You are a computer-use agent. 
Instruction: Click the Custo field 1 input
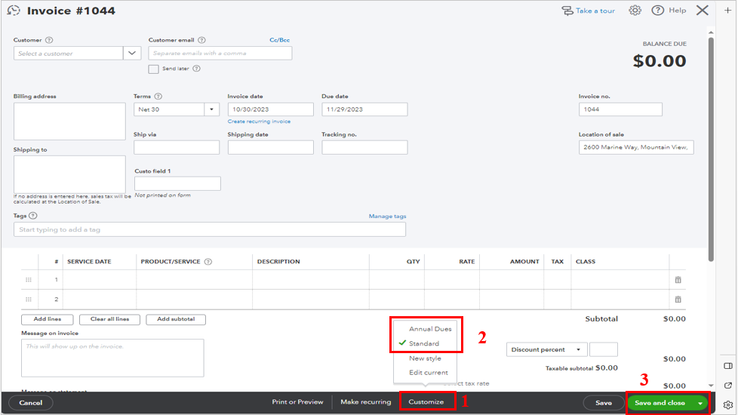177,184
